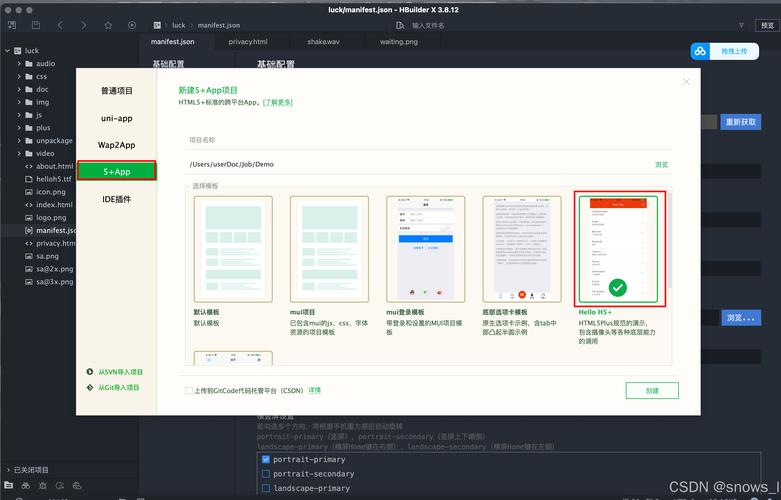Viewport: 781px width, 500px height.
Task: Go forward with the right arrow icon
Action: point(83,25)
